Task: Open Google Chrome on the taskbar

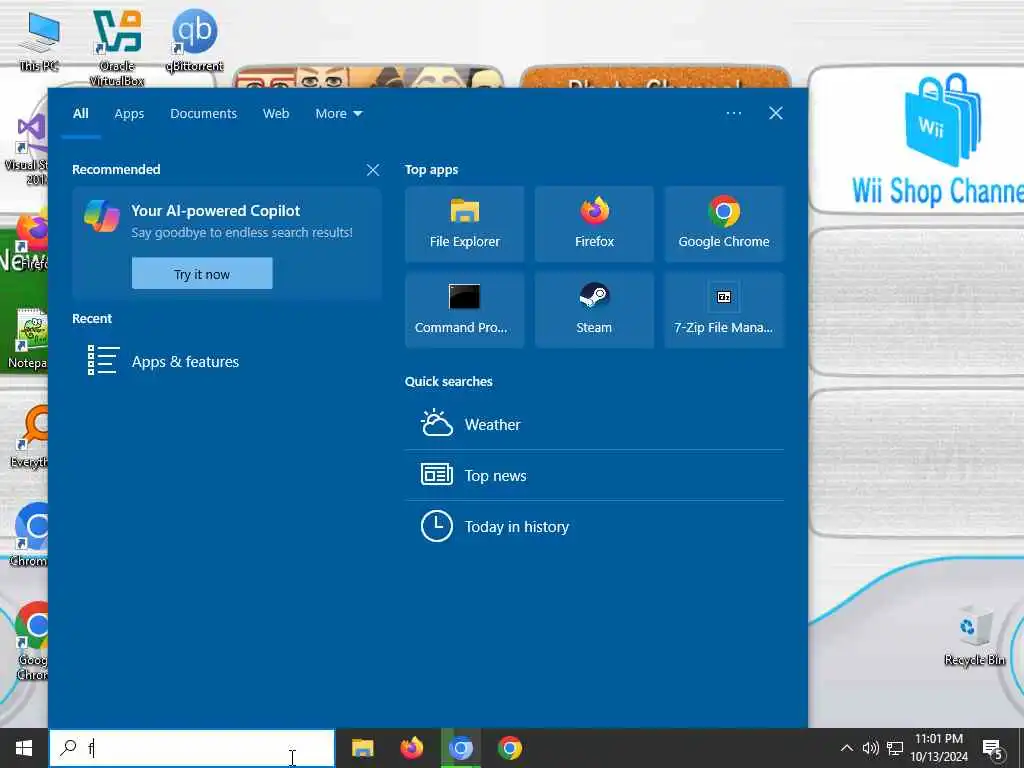Action: coord(509,748)
